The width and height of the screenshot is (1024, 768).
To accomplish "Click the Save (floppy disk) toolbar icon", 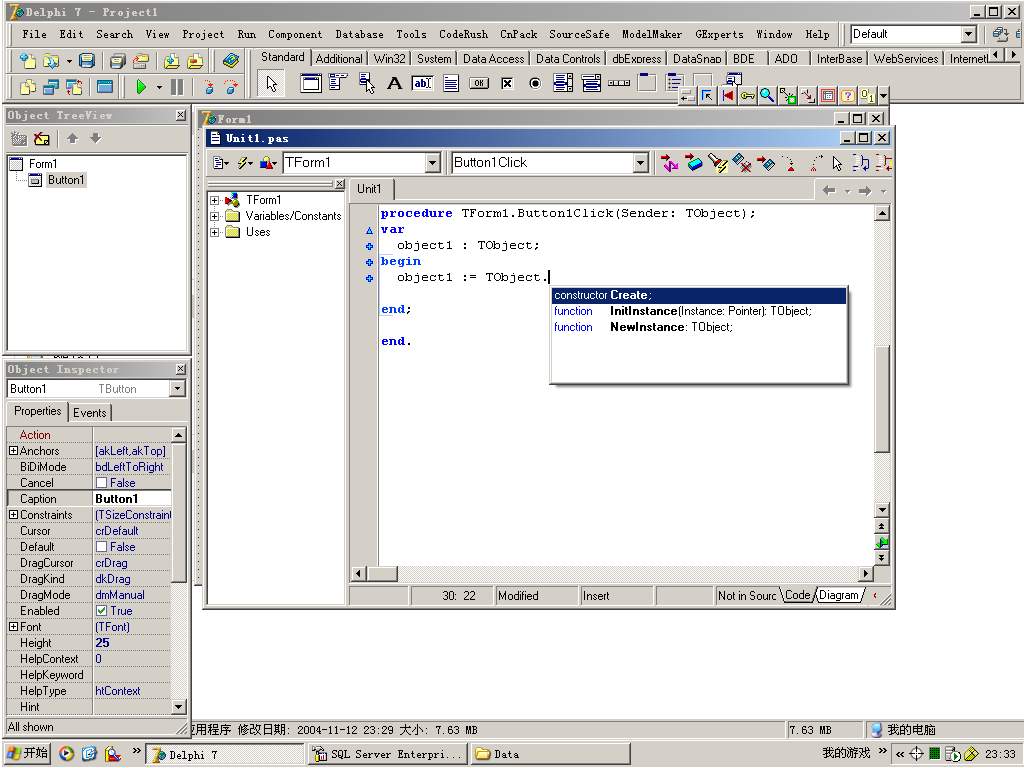I will click(x=87, y=62).
